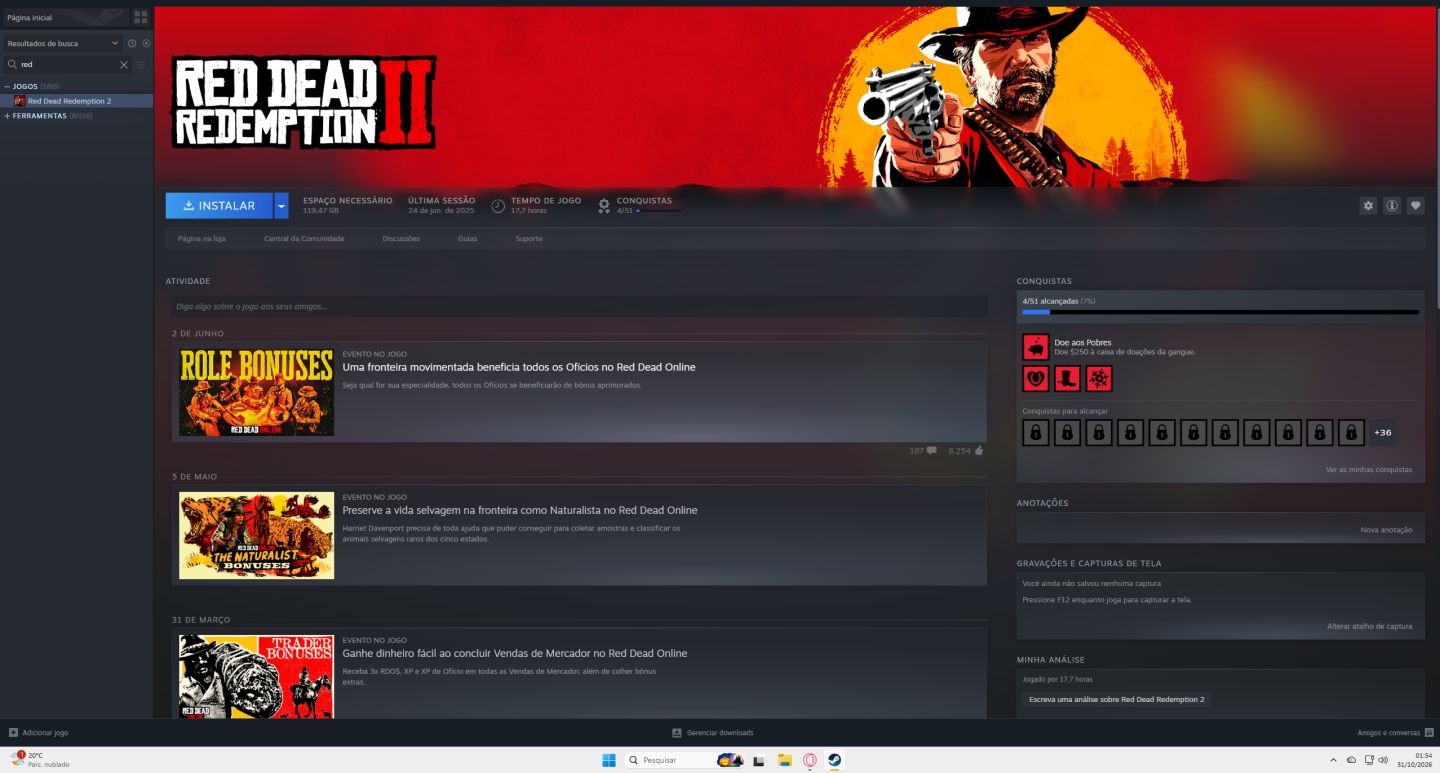Viewport: 1440px width, 773px height.
Task: Open 'Amigos e conversas' icon
Action: tap(1429, 733)
